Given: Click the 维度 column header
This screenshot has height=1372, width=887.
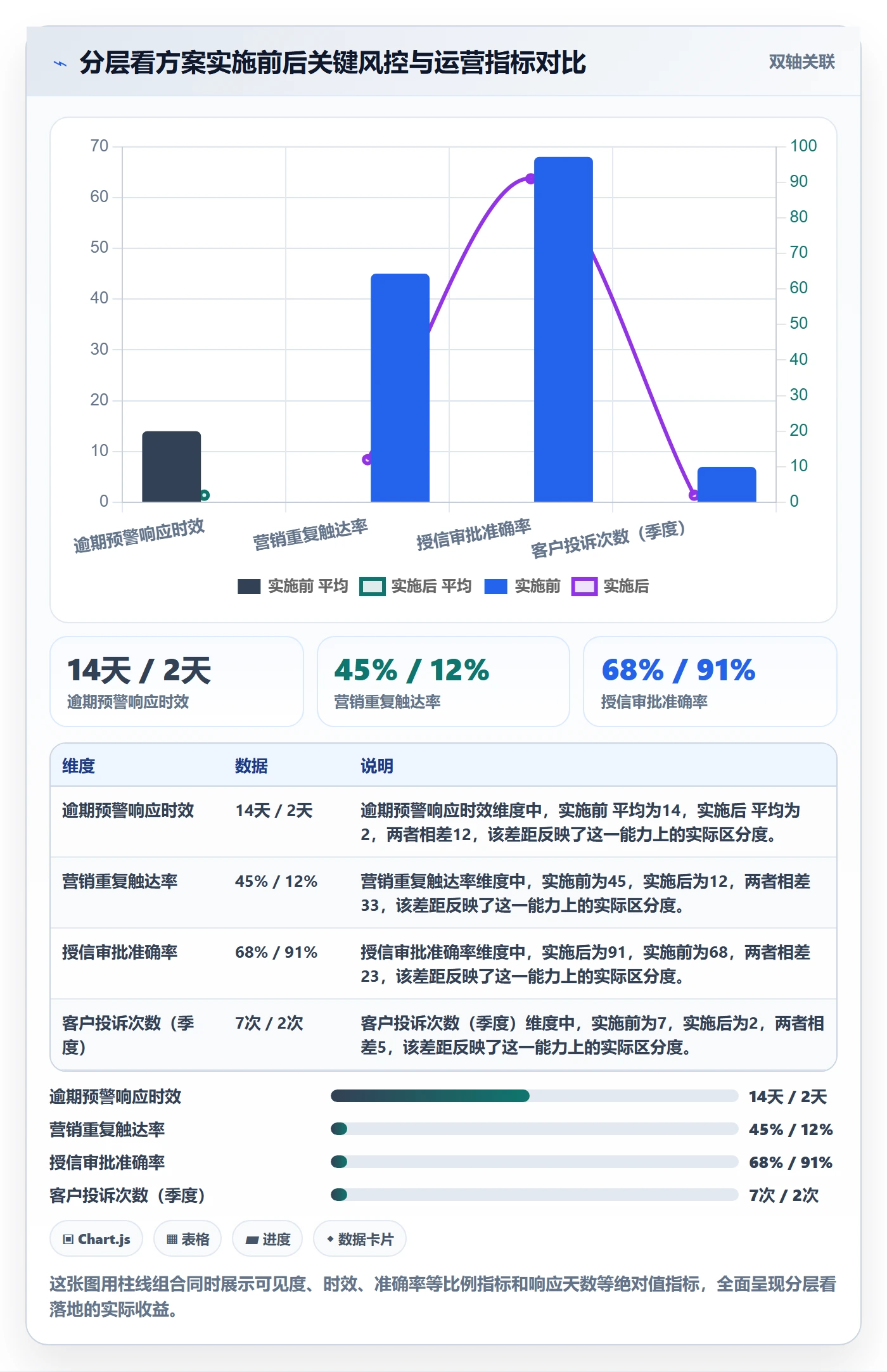Looking at the screenshot, I should (79, 766).
